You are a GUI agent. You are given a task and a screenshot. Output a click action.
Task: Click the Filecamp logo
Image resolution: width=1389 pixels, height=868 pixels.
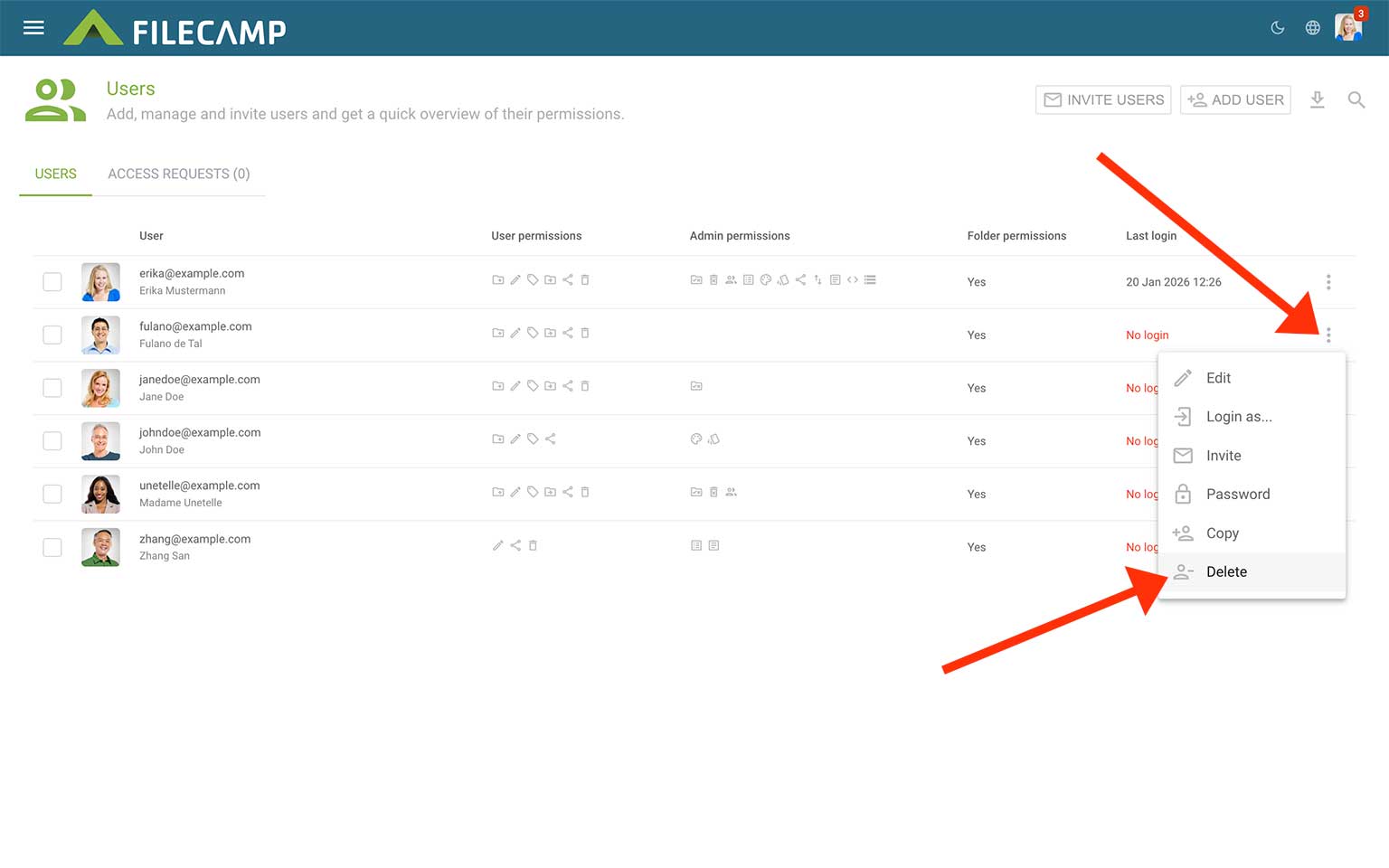tap(175, 29)
